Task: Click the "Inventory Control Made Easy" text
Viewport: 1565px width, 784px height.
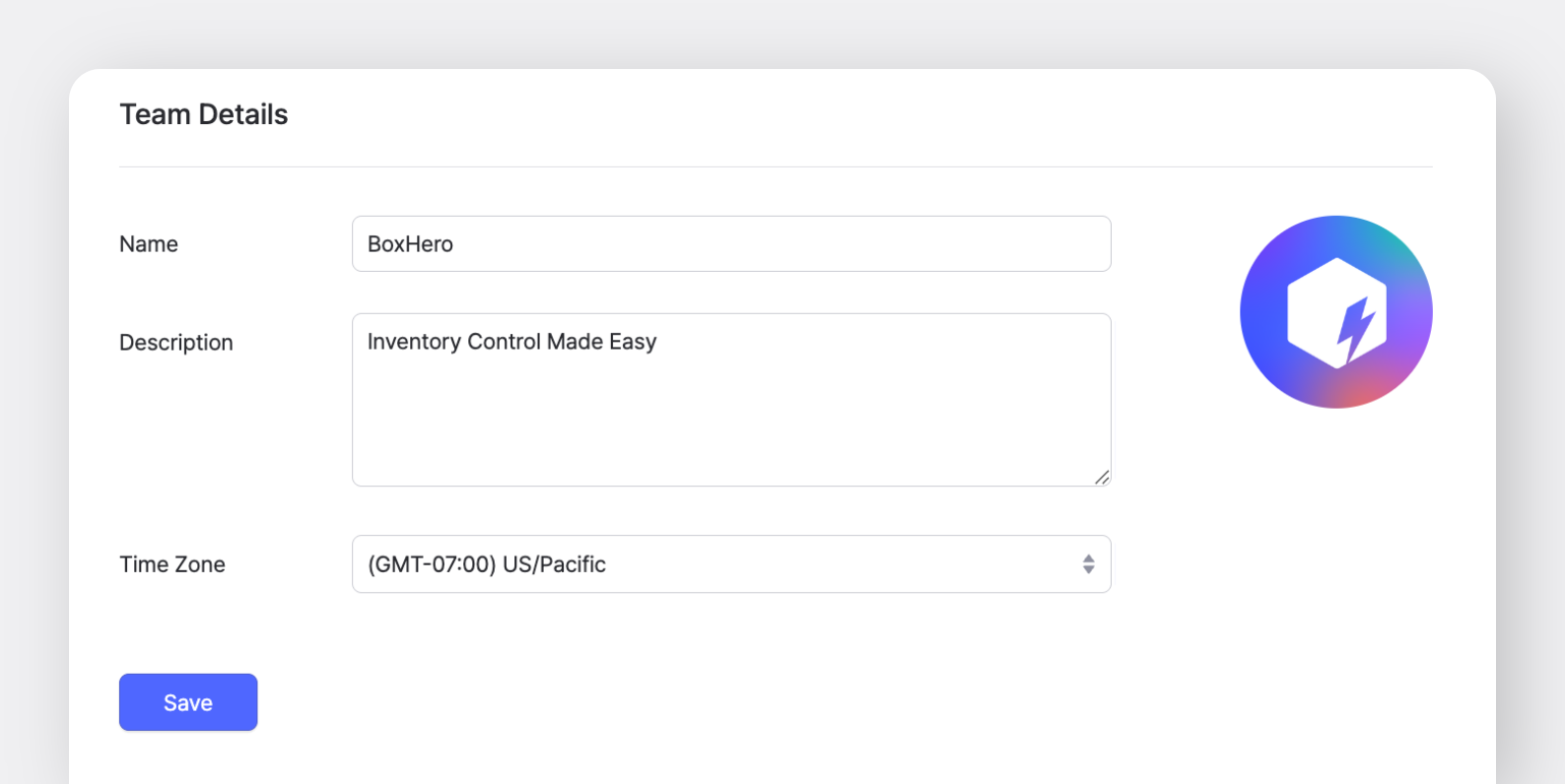Action: click(x=511, y=342)
